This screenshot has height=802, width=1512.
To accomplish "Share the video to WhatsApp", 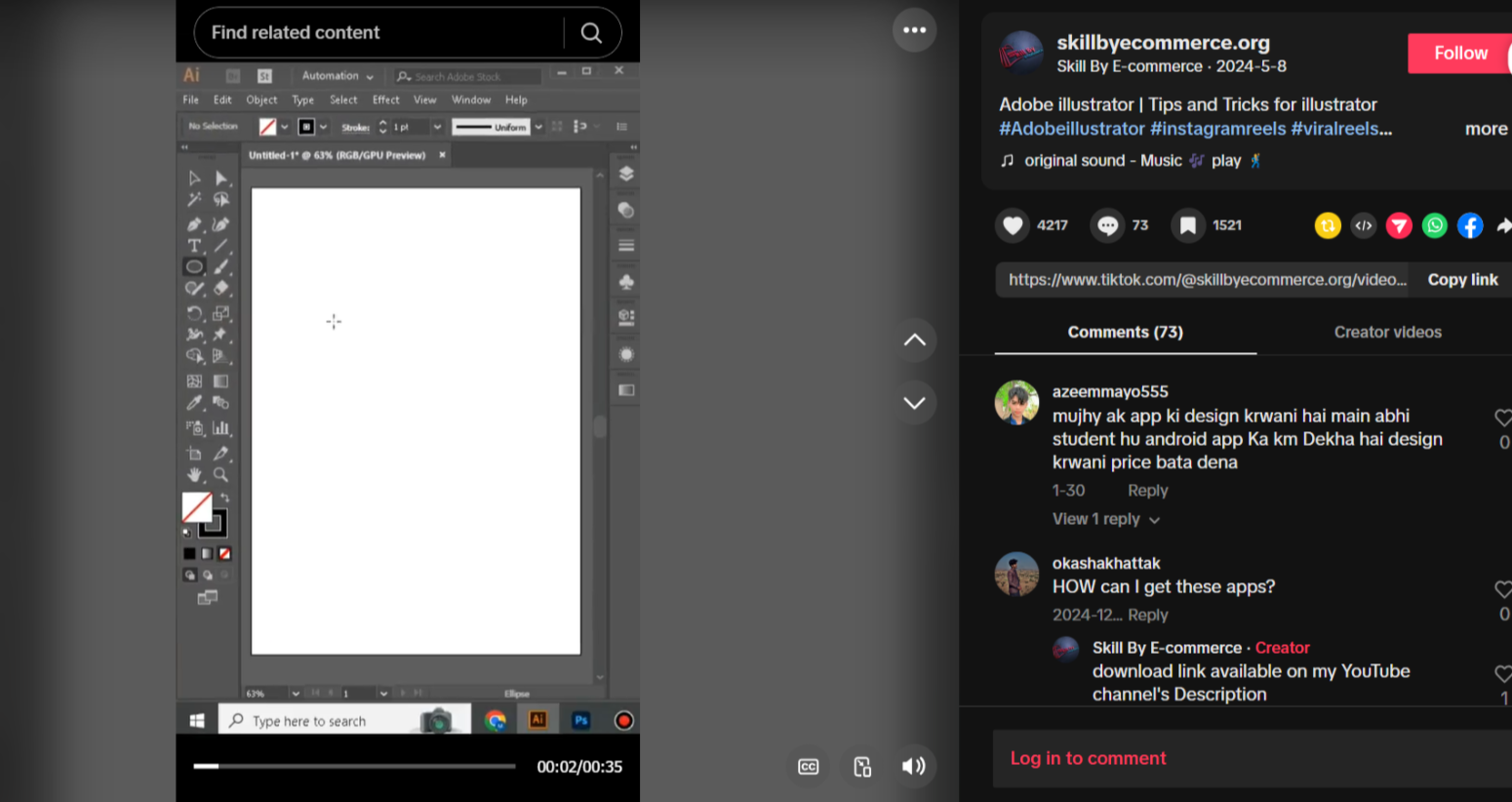I will point(1434,225).
